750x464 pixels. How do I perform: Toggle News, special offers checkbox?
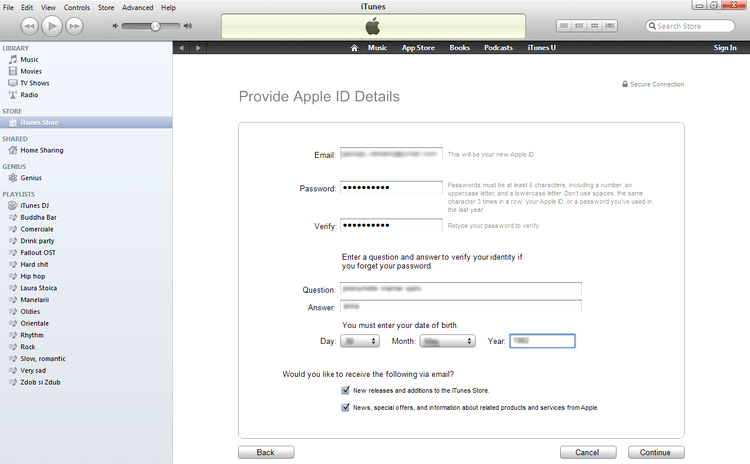coord(345,408)
